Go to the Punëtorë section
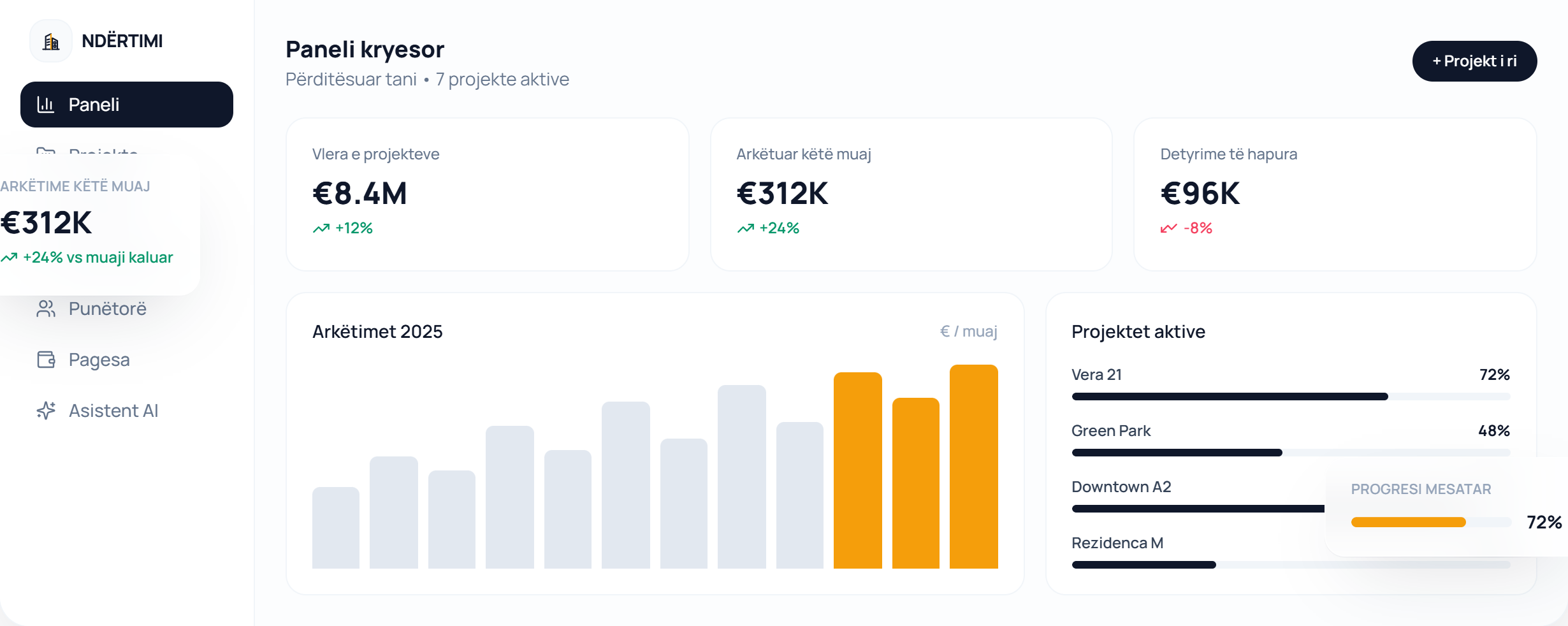This screenshot has width=1568, height=626. pyautogui.click(x=107, y=309)
